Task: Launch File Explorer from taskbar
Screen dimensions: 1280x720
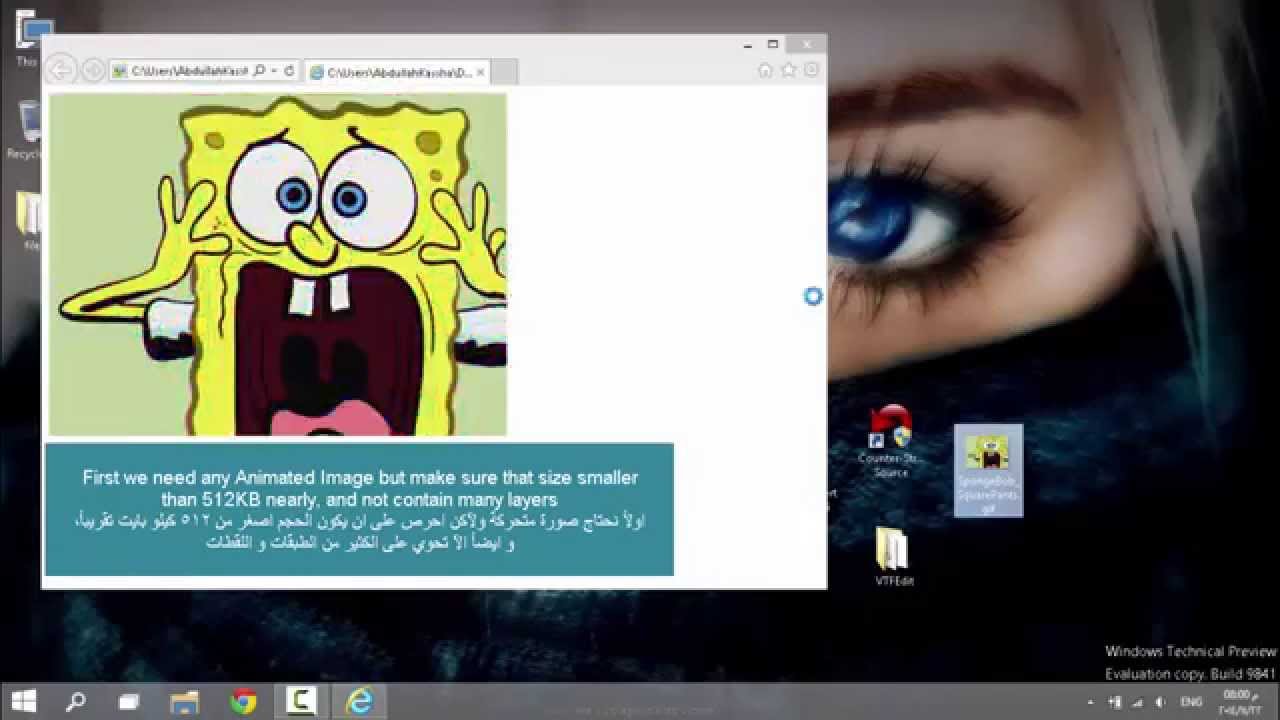Action: 185,701
